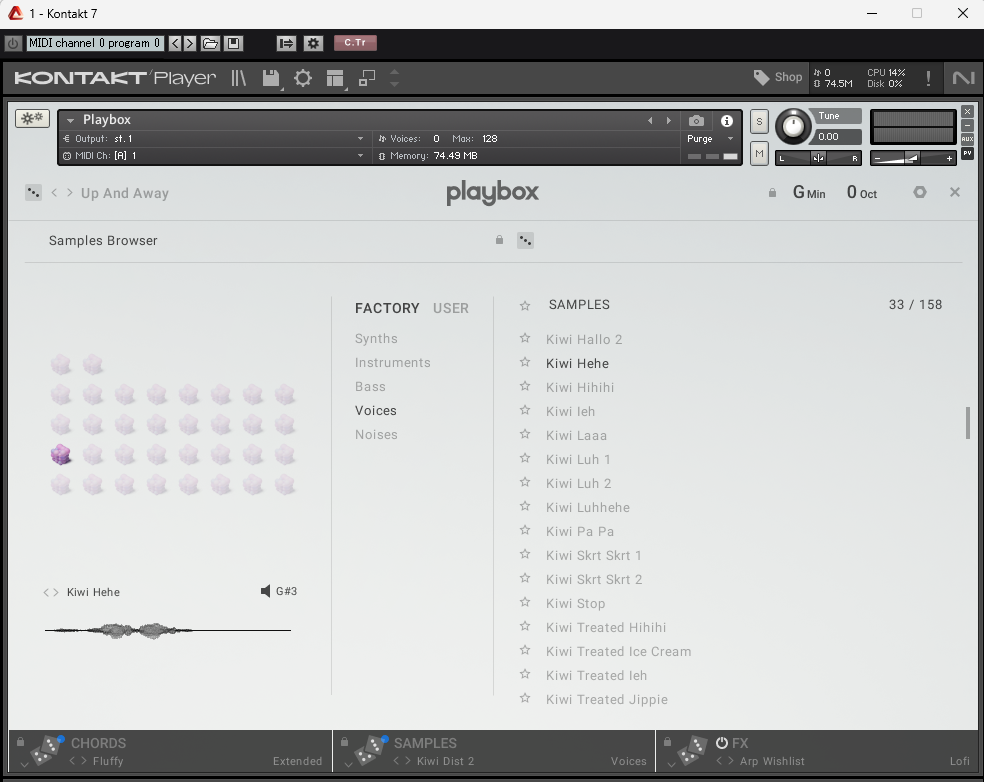Close the Samples Browser with X
Screen dimensions: 984x782
[x=955, y=192]
